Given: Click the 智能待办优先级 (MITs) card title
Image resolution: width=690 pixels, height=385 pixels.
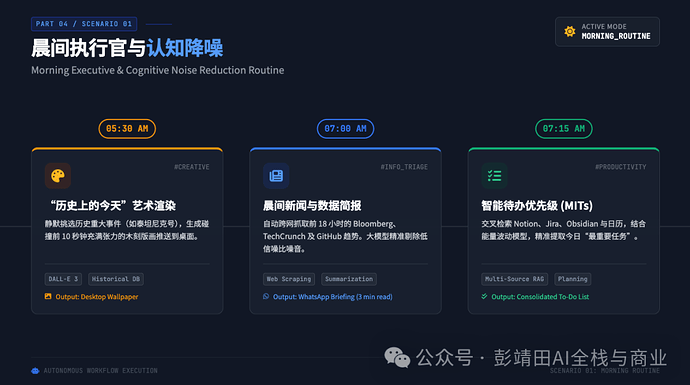Looking at the screenshot, I should point(537,205).
